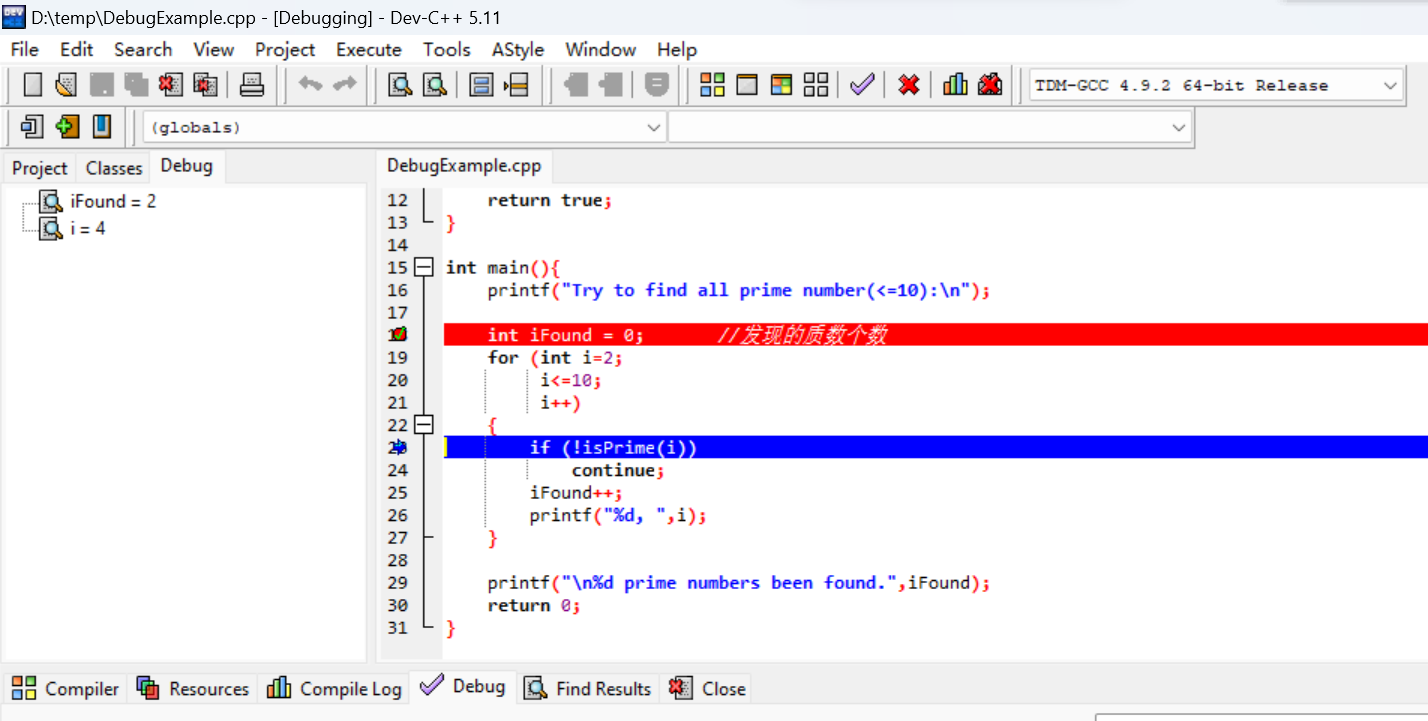Click the Close bottom panel tab
1428x721 pixels.
click(x=708, y=688)
